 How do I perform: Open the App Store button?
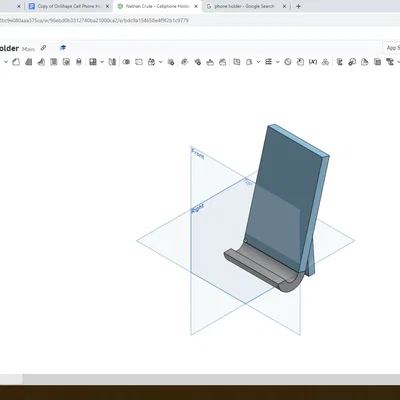pyautogui.click(x=392, y=48)
